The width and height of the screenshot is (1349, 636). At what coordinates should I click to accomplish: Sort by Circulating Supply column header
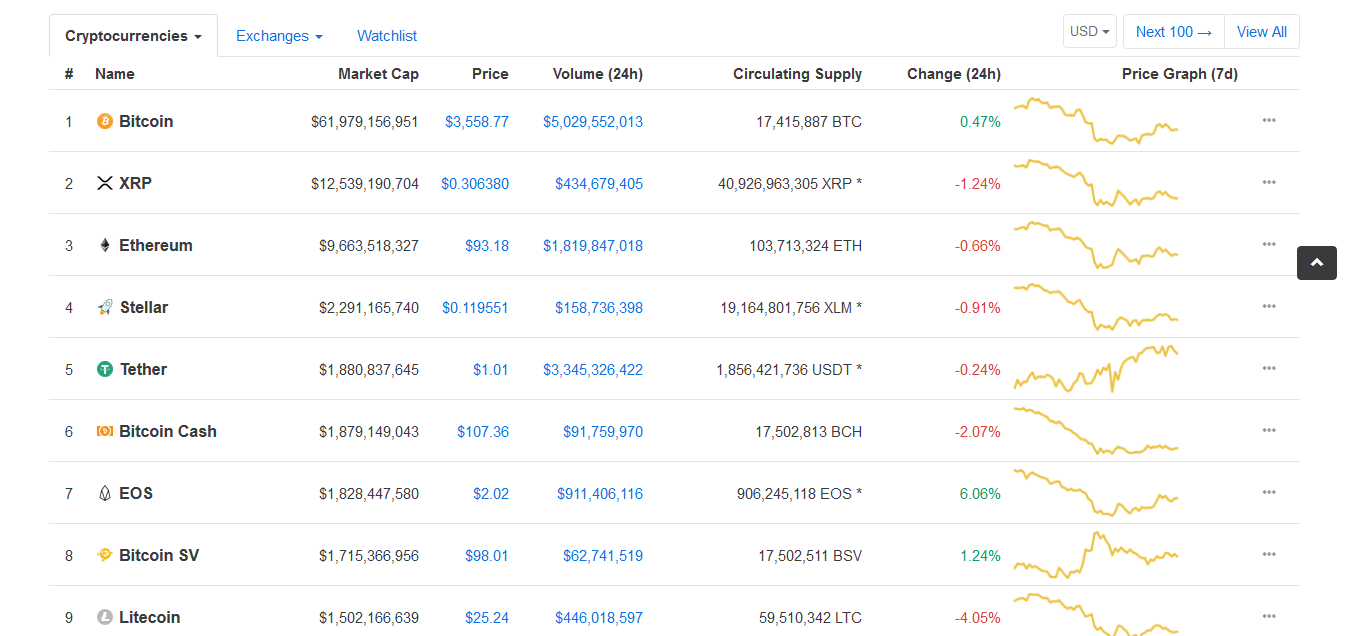(797, 74)
